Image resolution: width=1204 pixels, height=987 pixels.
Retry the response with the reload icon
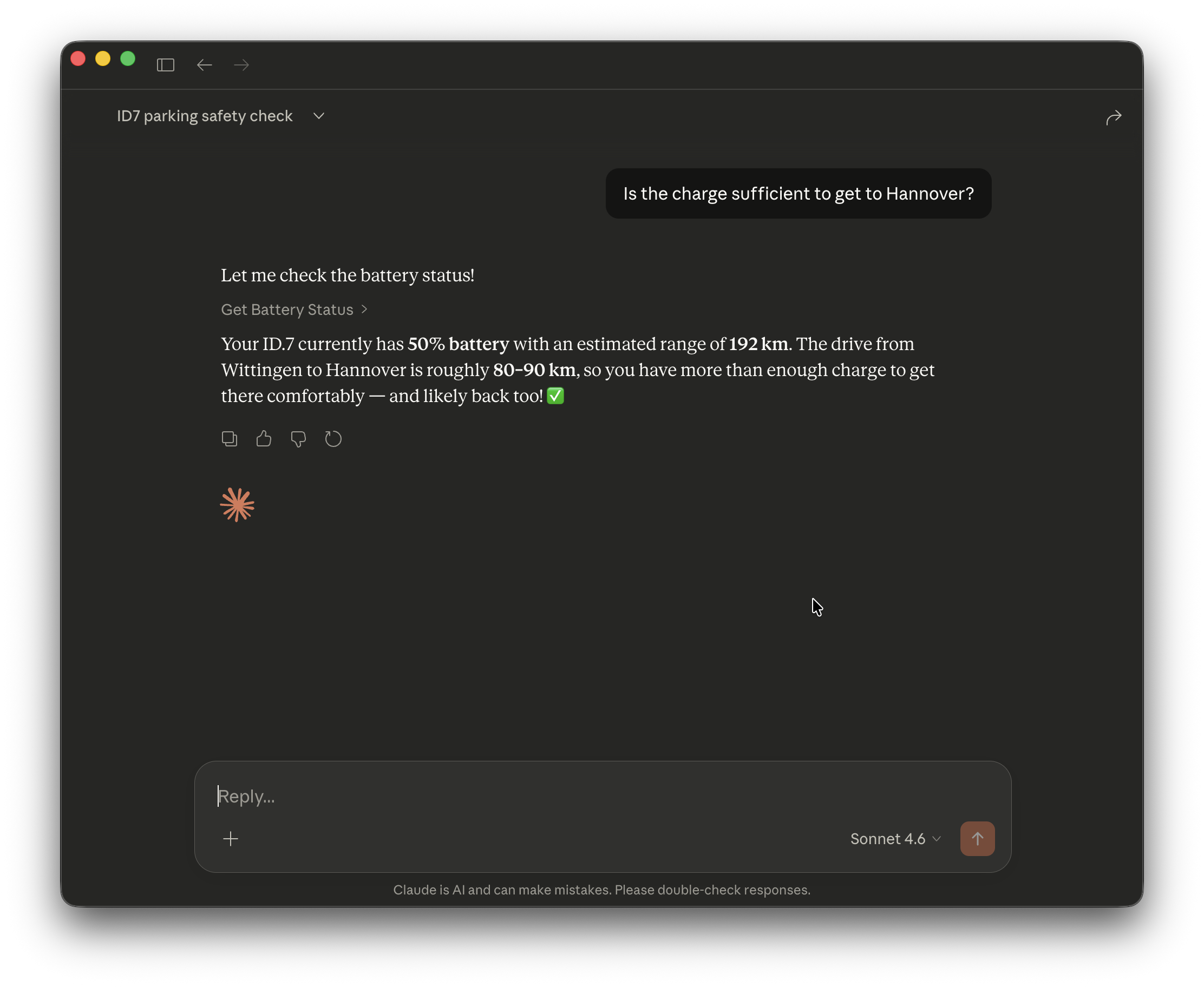tap(333, 438)
